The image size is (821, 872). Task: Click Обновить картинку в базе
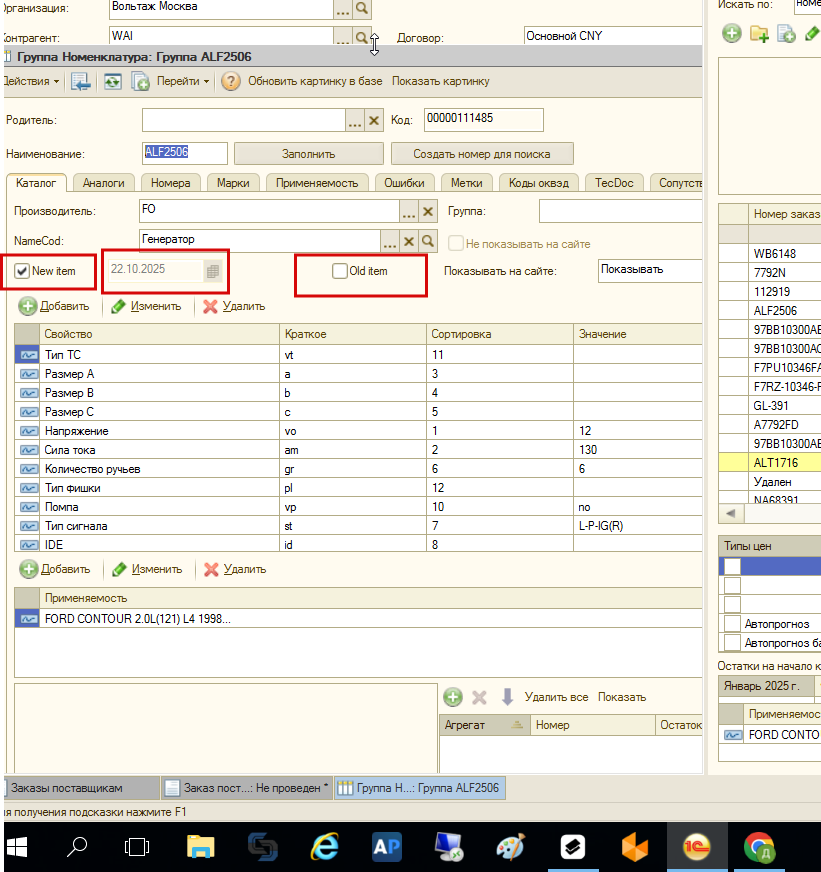pos(315,81)
